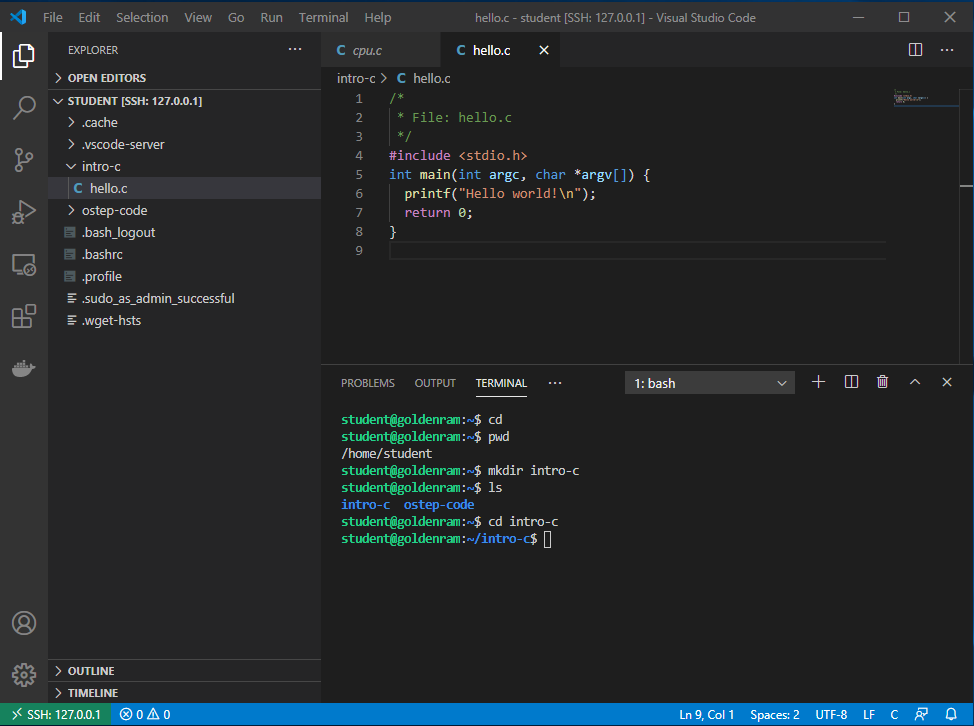Create a new terminal with plus icon

pyautogui.click(x=819, y=382)
